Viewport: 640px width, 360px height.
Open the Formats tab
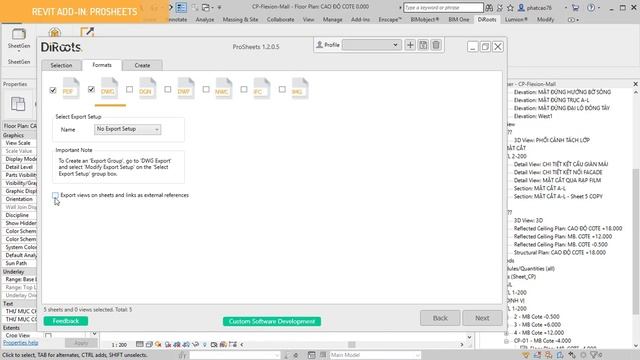coord(102,65)
